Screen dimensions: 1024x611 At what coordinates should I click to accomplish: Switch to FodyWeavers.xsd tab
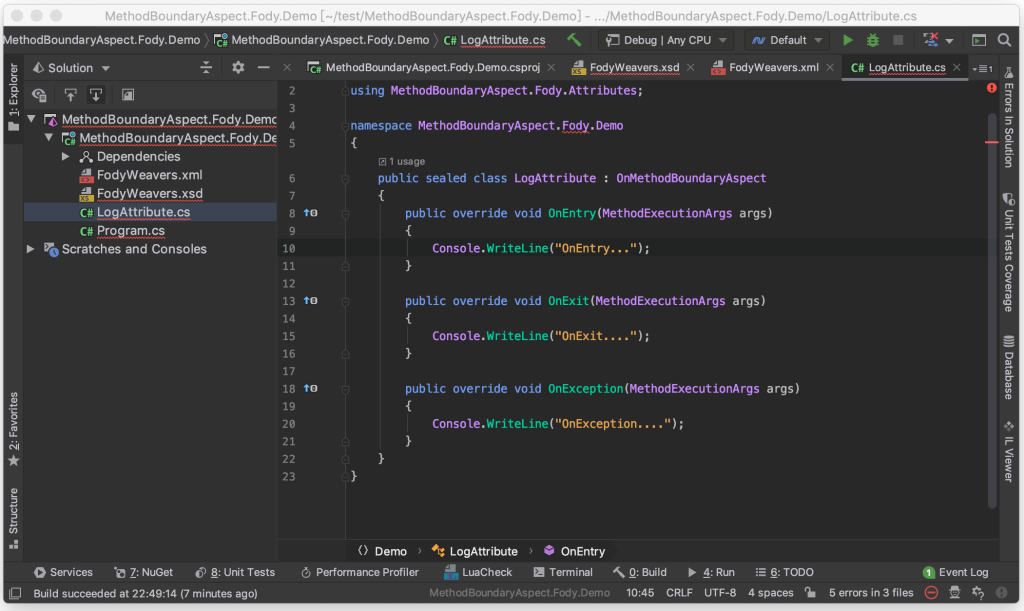pos(634,67)
